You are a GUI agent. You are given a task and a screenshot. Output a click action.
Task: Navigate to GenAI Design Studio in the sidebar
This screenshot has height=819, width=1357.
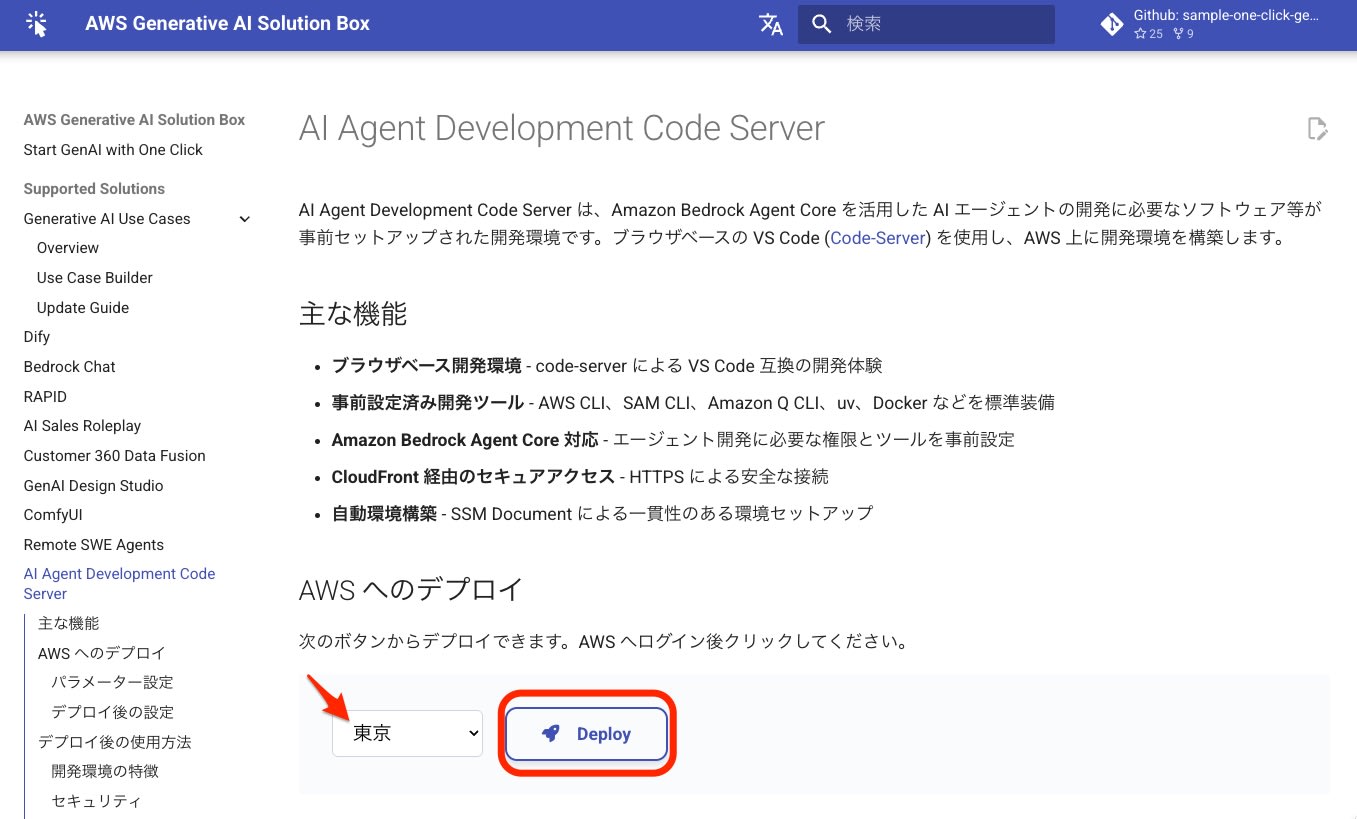(93, 486)
